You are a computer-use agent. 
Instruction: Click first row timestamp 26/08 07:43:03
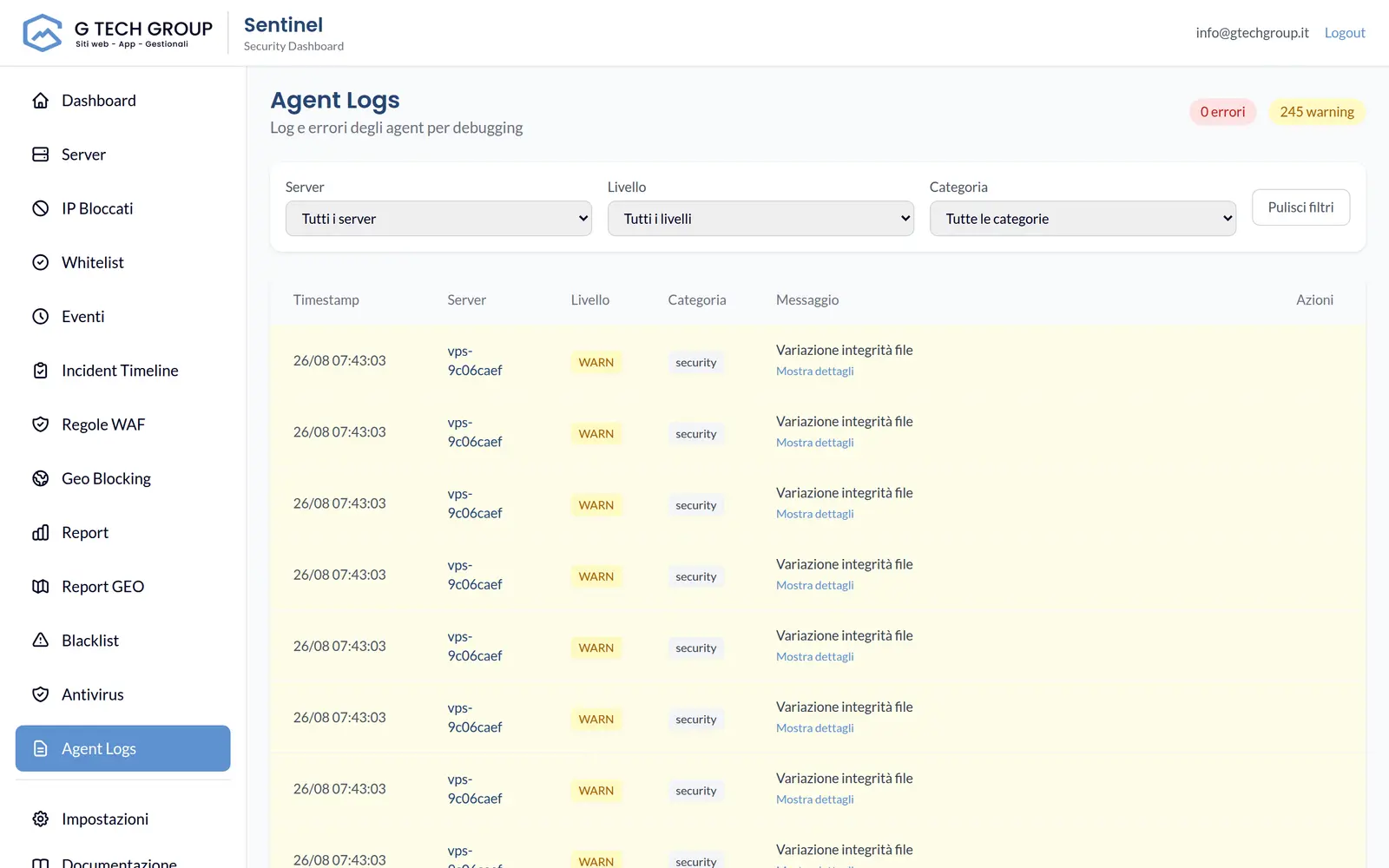(x=339, y=361)
